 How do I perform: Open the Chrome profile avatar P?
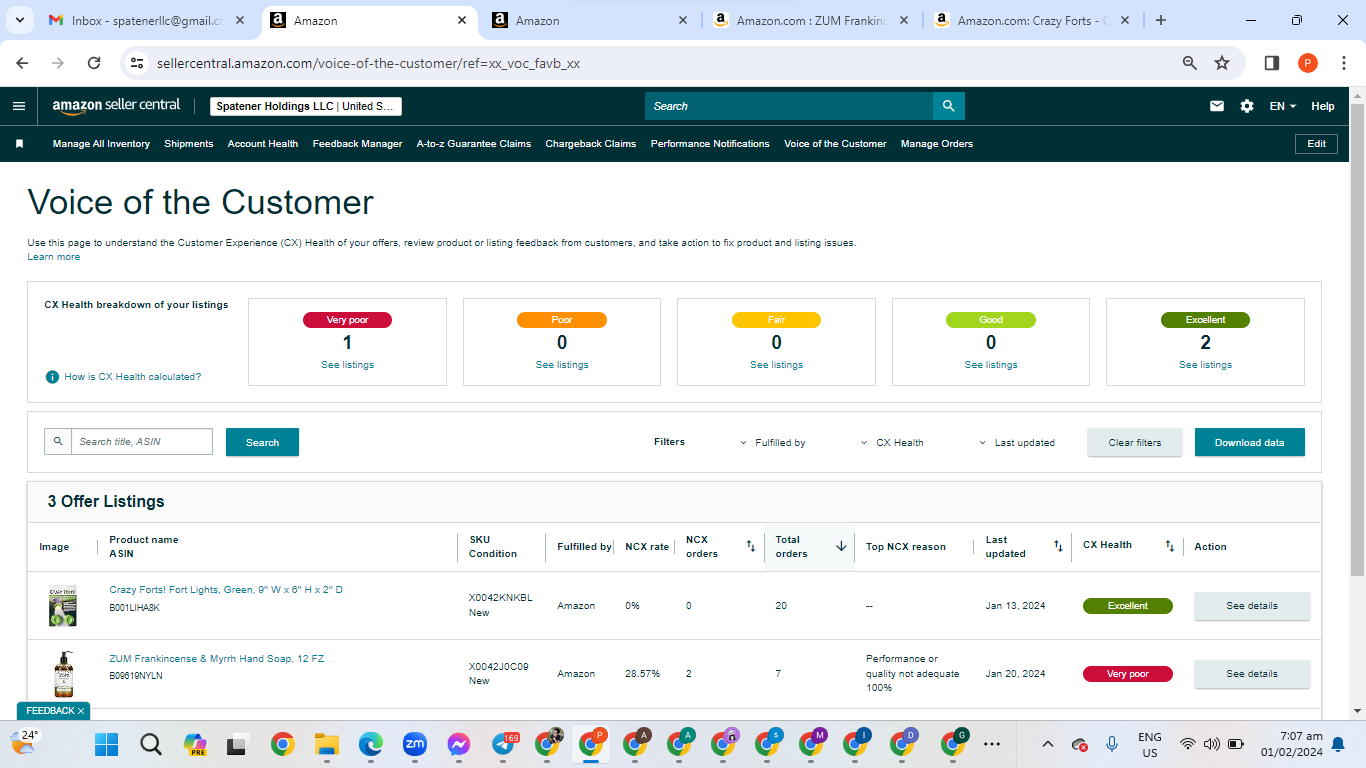[x=1308, y=63]
